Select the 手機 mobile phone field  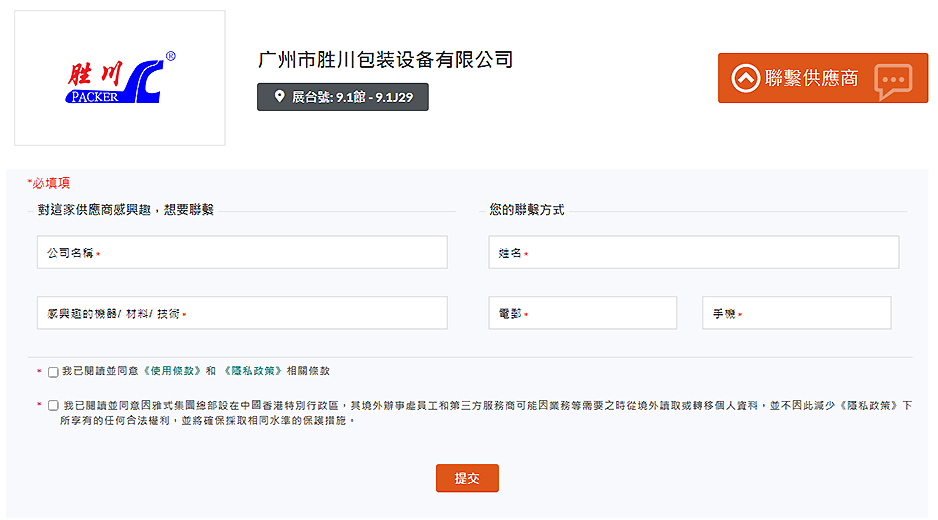click(x=797, y=313)
